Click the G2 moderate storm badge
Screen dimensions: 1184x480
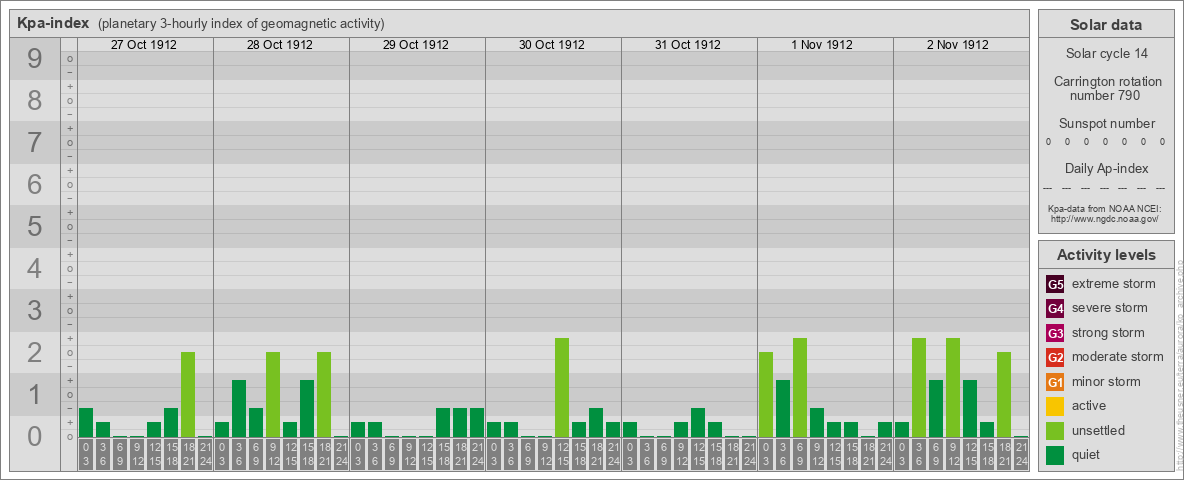click(1055, 358)
